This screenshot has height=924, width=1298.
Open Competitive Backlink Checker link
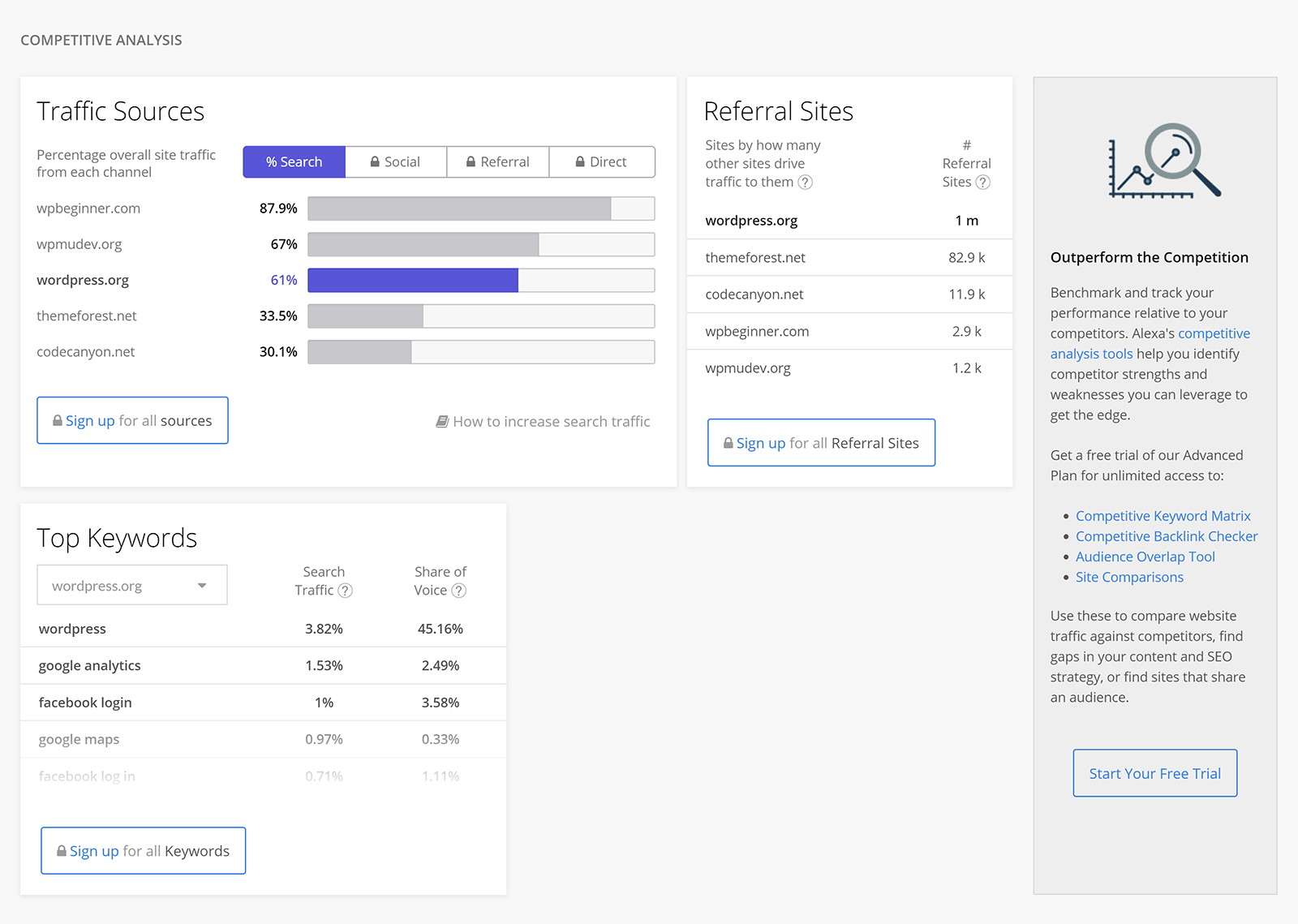coord(1167,536)
